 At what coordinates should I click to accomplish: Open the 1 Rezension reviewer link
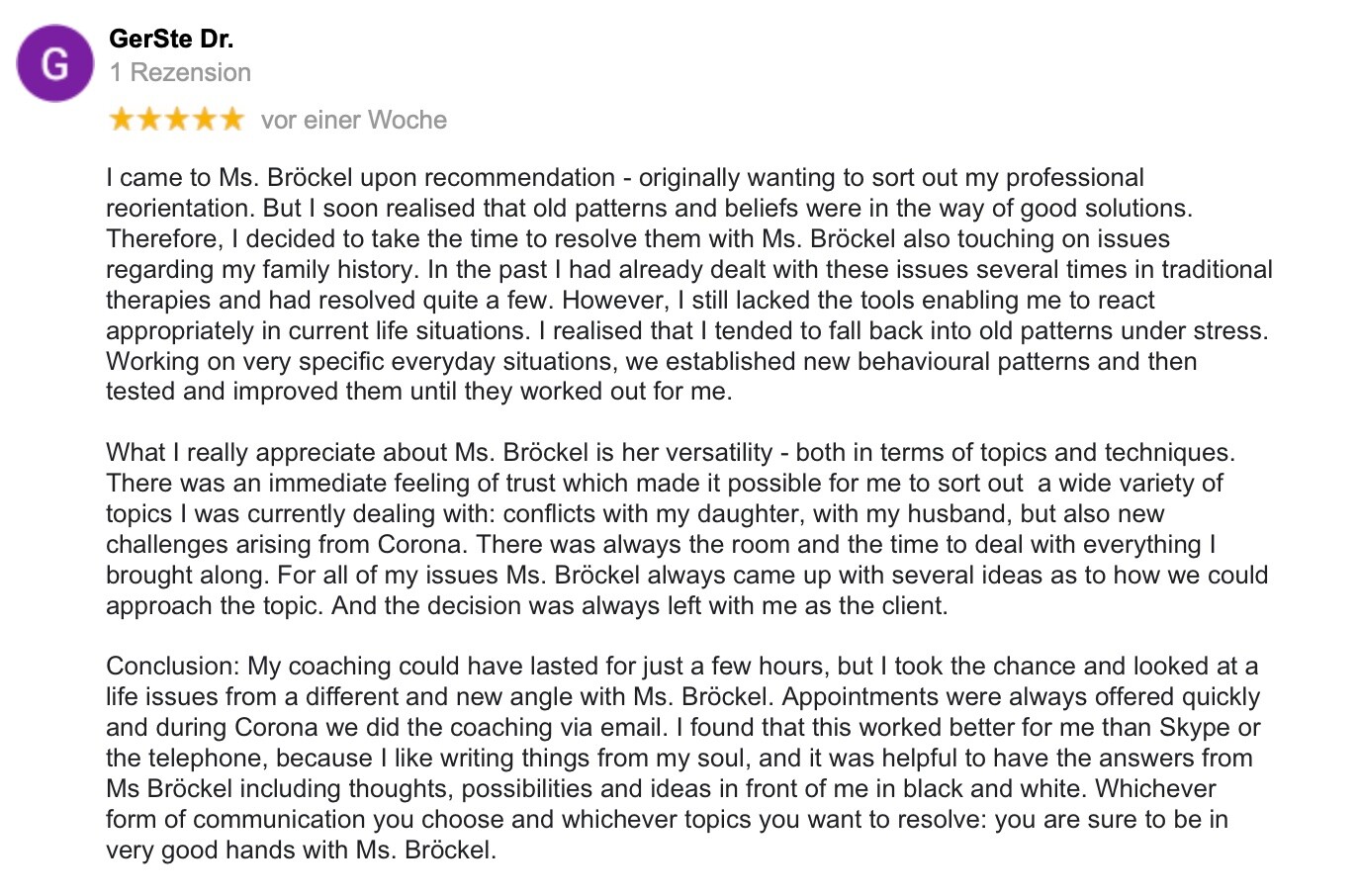180,72
